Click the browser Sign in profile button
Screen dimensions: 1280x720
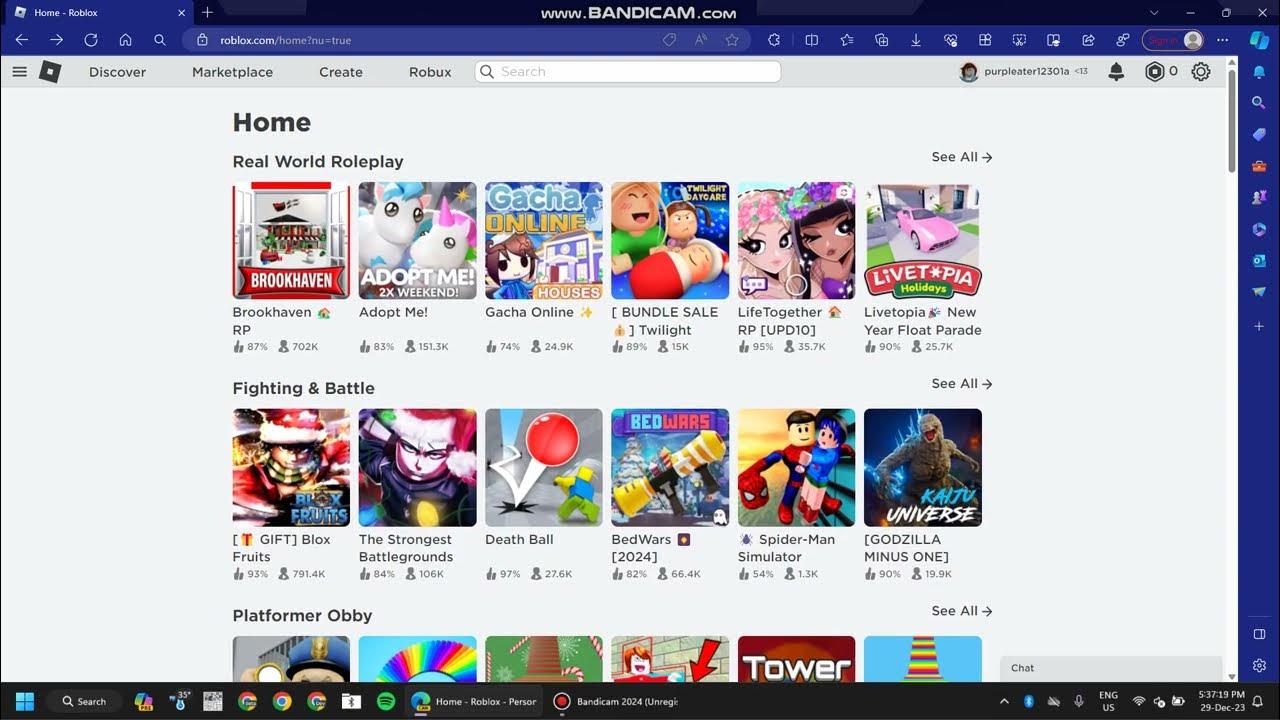tap(1173, 40)
